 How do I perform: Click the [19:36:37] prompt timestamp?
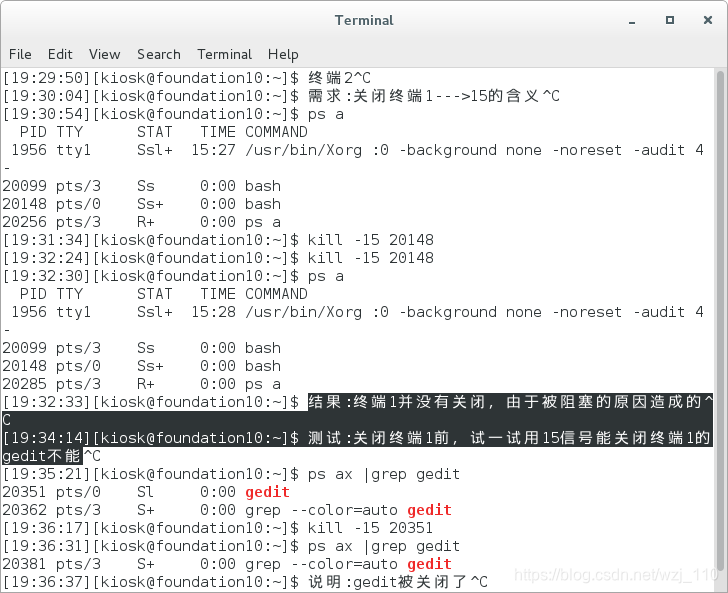click(x=46, y=582)
